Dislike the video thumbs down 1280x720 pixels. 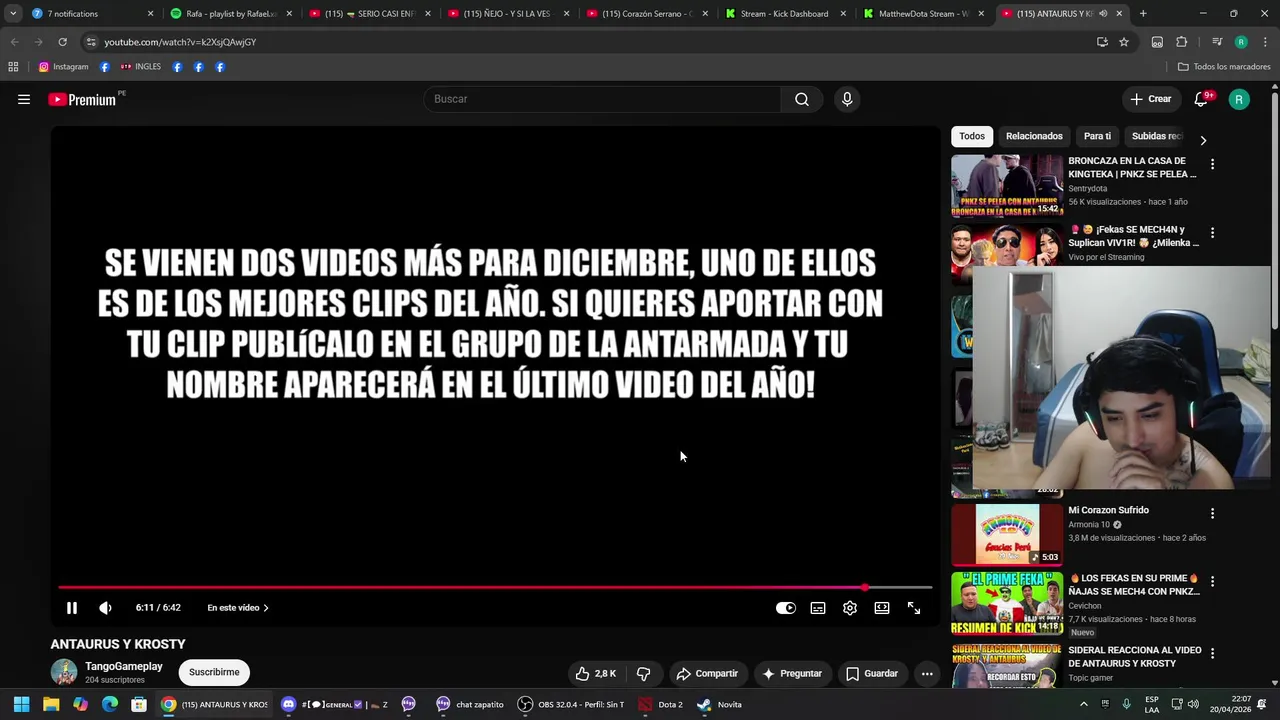point(644,673)
